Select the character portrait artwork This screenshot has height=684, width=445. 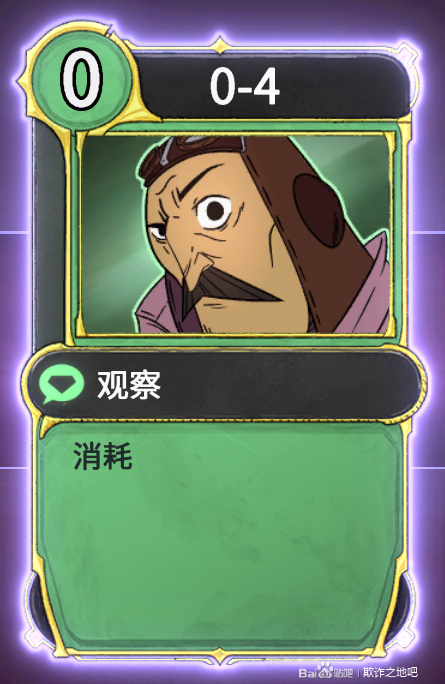pyautogui.click(x=235, y=234)
